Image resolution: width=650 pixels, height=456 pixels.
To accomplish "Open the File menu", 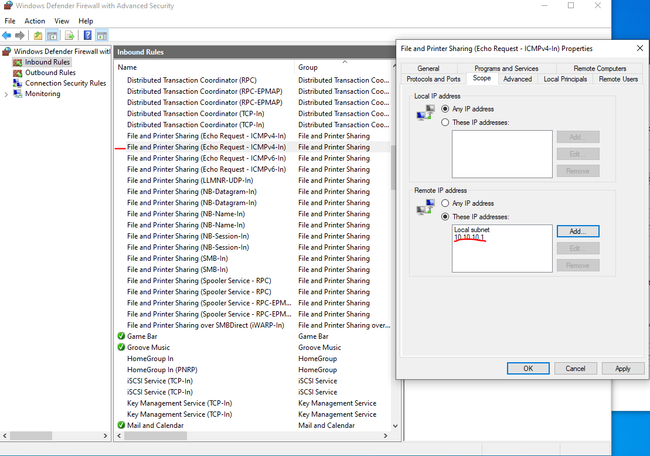I will [10, 21].
